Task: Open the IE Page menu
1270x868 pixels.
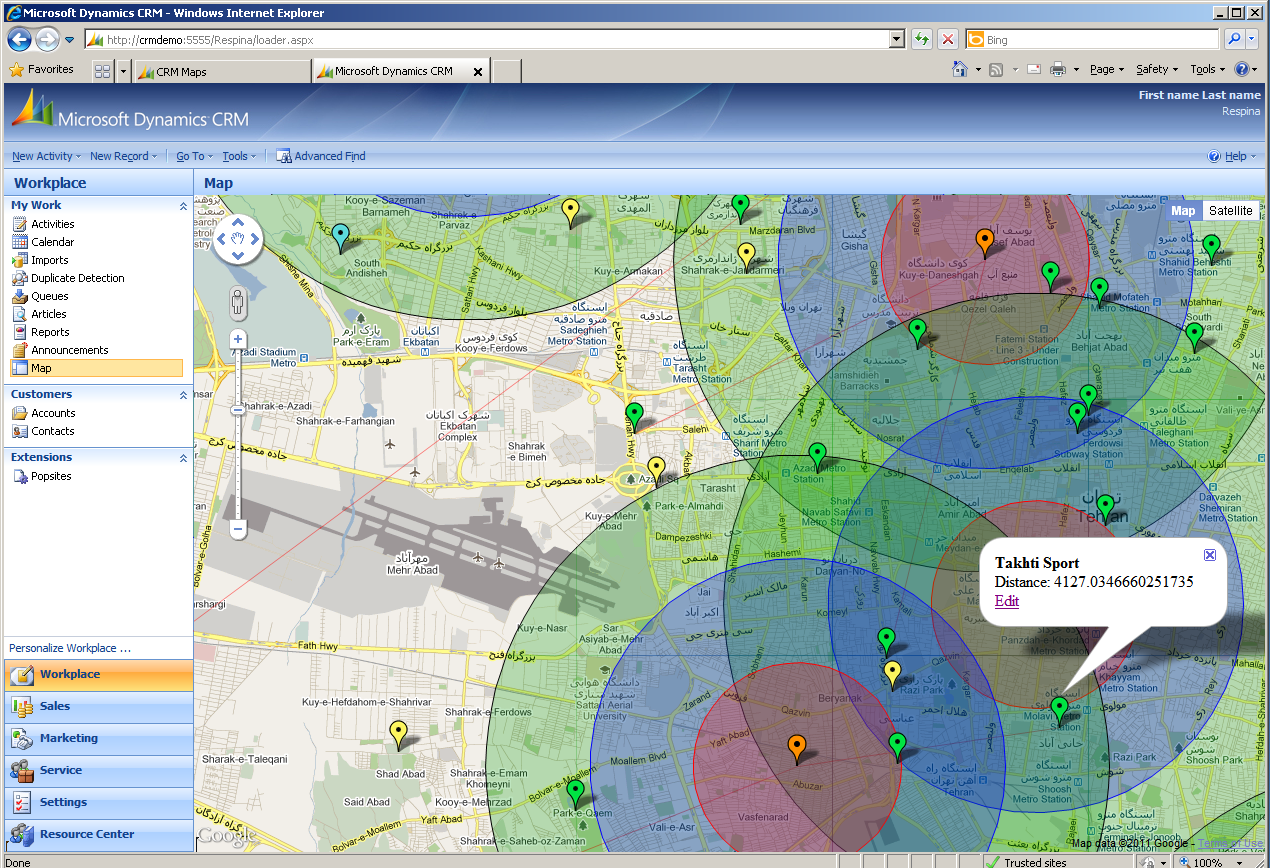Action: click(x=1107, y=70)
